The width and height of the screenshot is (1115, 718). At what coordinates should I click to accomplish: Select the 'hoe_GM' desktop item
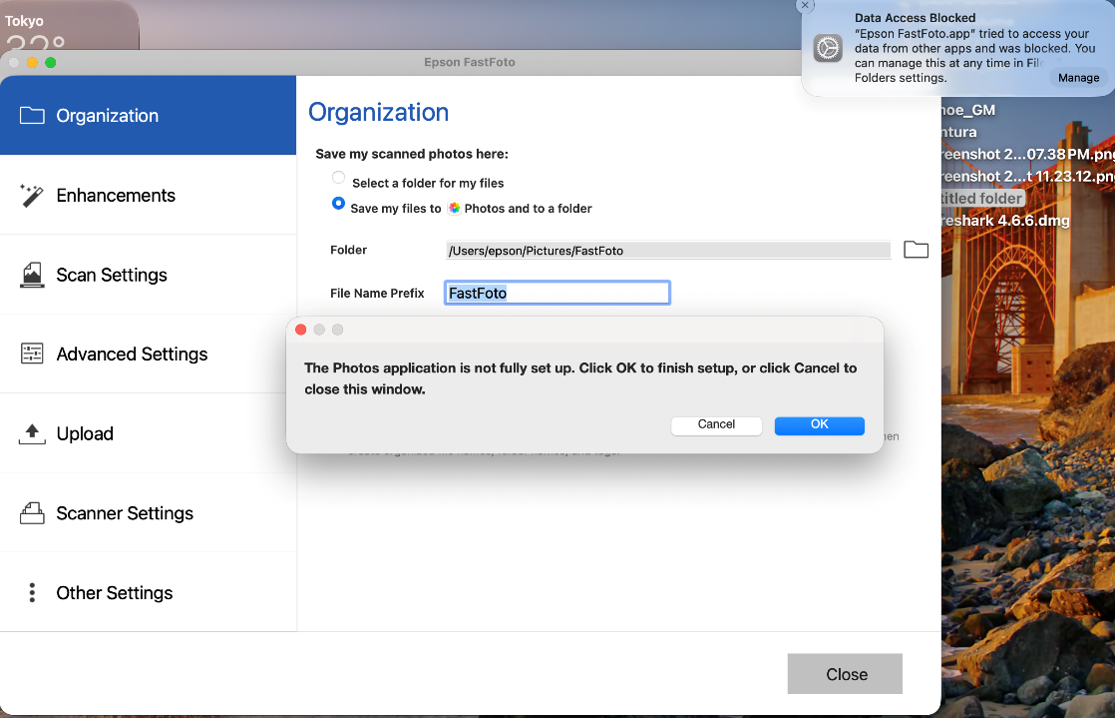pos(968,110)
